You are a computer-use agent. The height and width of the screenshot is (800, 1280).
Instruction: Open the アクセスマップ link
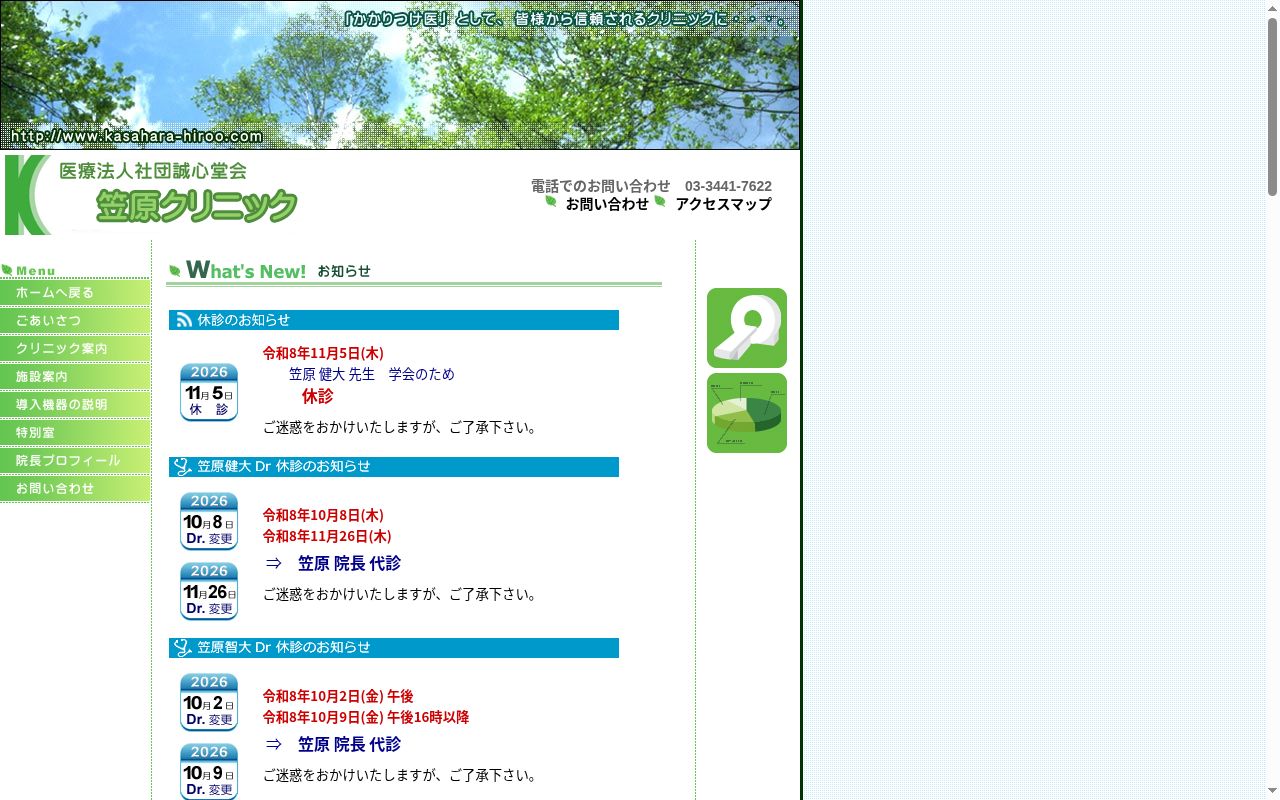pos(723,204)
